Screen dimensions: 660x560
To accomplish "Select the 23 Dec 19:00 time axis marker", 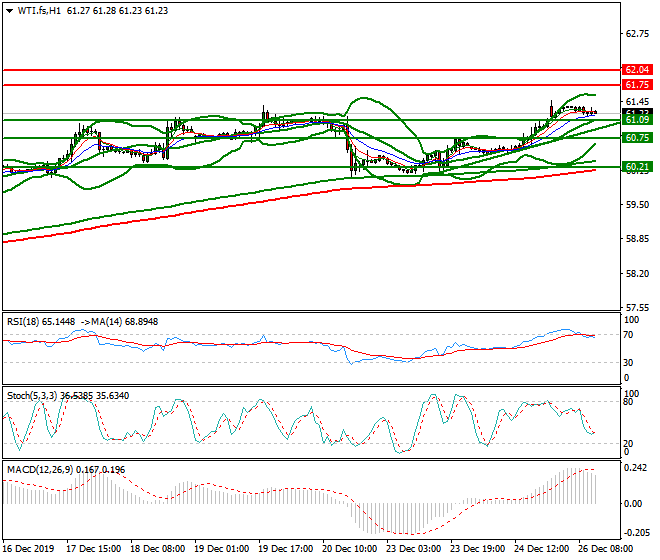I will click(x=477, y=549).
